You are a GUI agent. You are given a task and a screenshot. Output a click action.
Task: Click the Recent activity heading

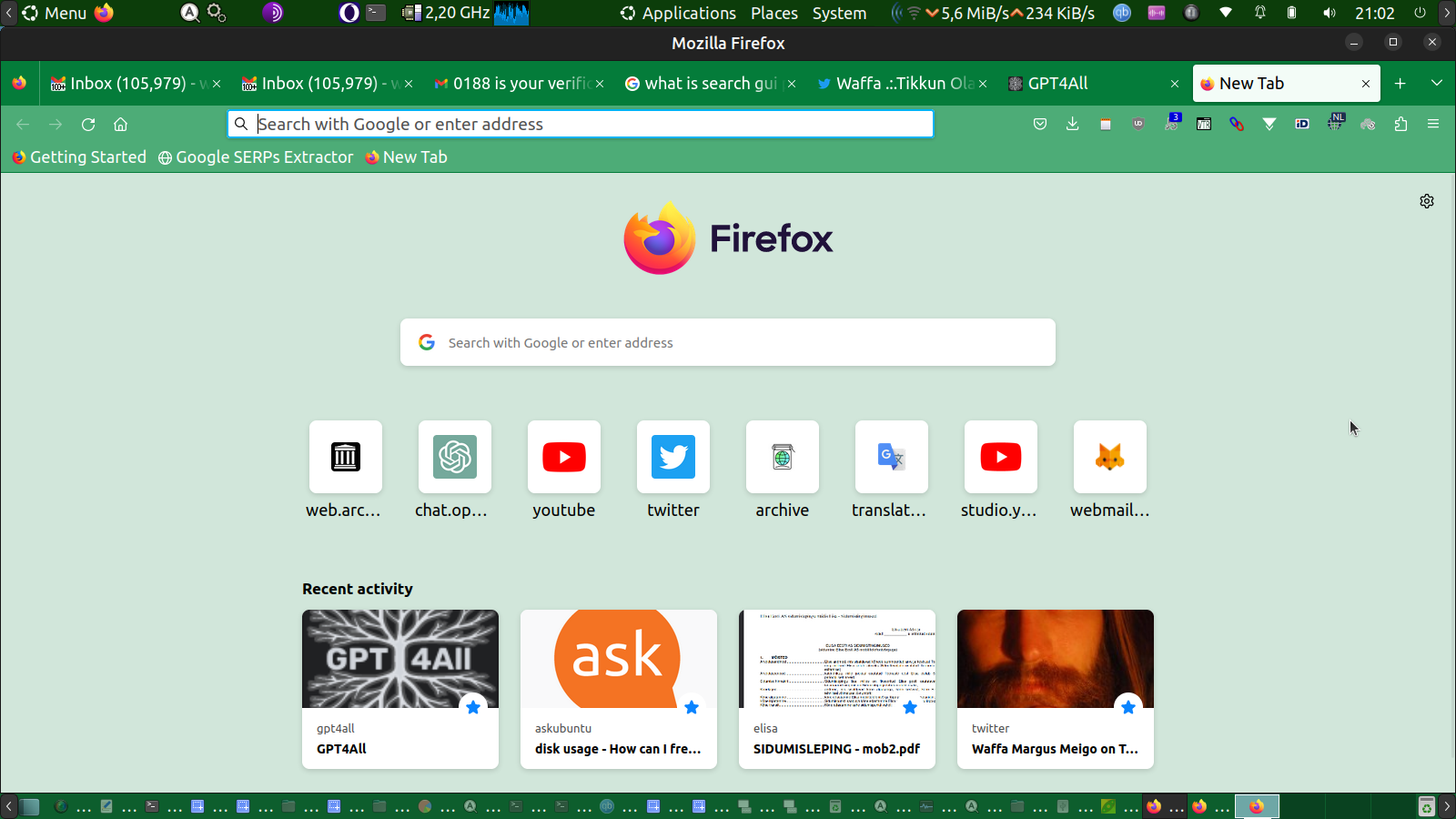(x=358, y=589)
